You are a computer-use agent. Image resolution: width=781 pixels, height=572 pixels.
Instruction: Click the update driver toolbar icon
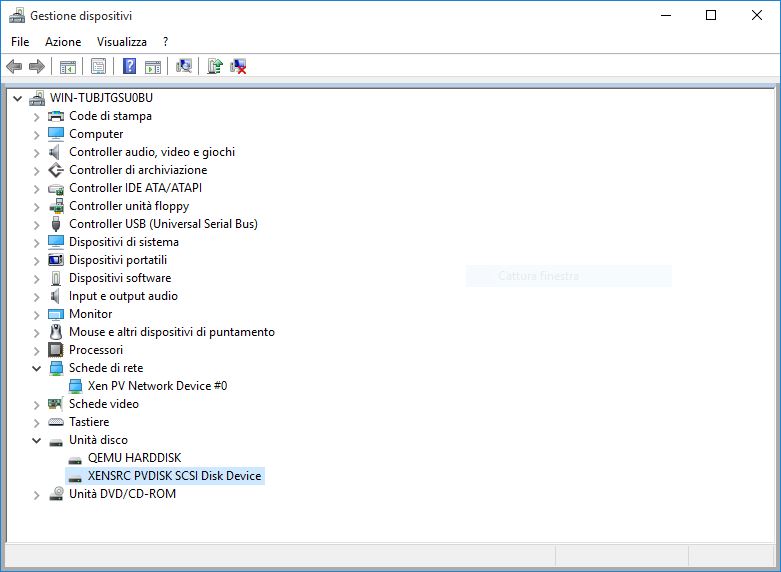(x=214, y=67)
